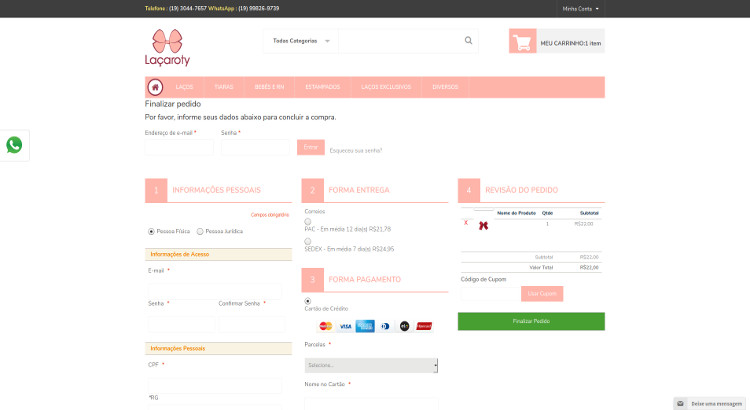Click the phone number (19) 3044-7657

tap(188, 9)
